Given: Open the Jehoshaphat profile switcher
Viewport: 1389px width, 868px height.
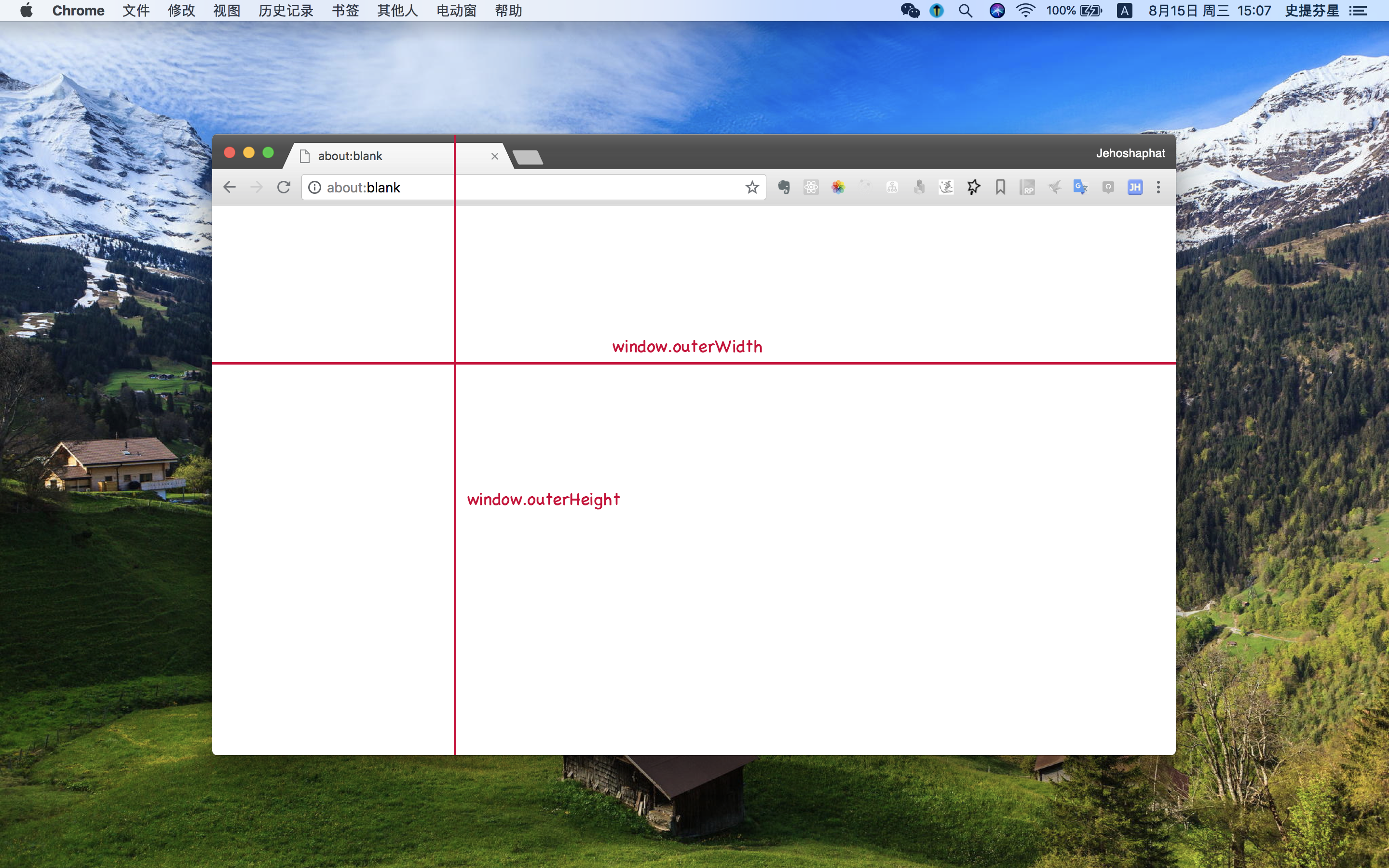Looking at the screenshot, I should [x=1130, y=153].
